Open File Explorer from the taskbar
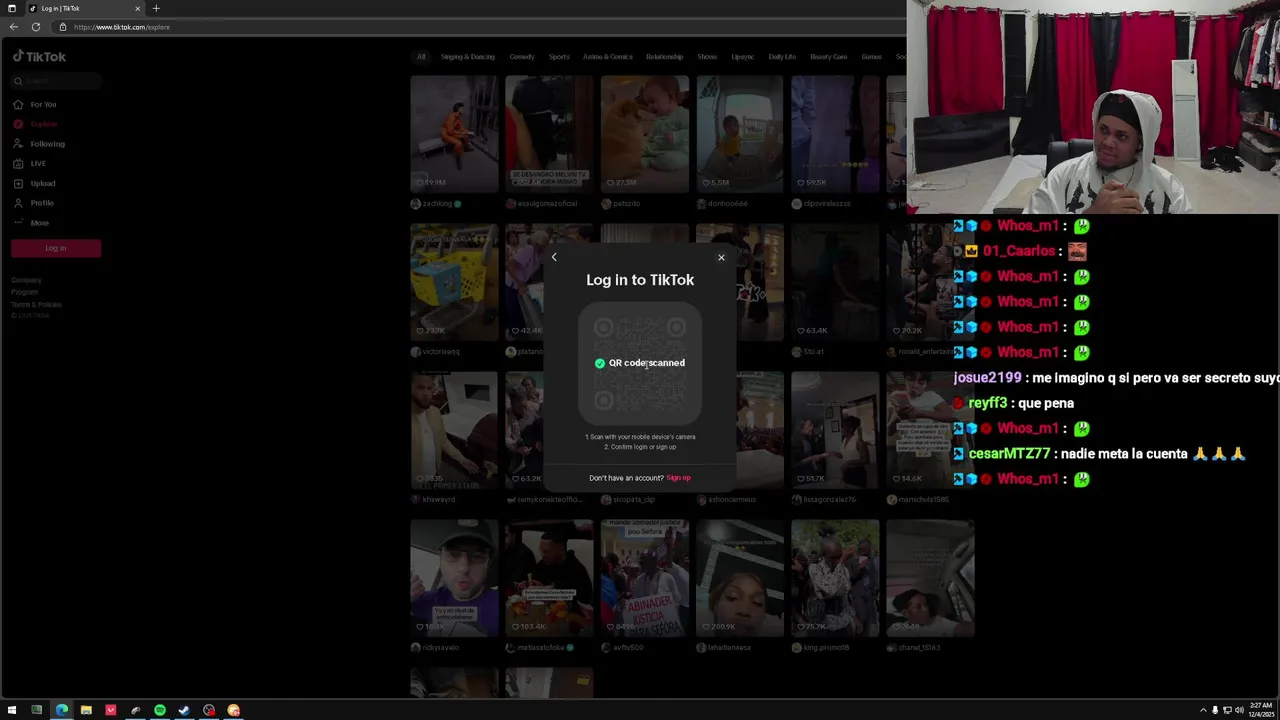The image size is (1280, 720). tap(86, 710)
